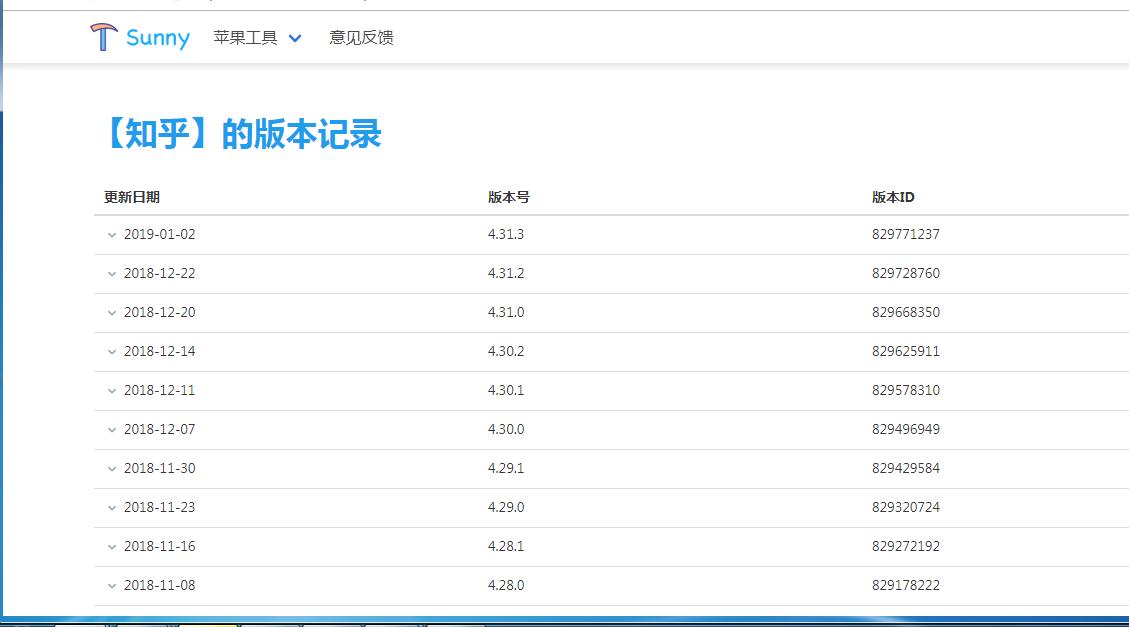This screenshot has height=627, width=1129.
Task: Click the expand arrow on the 2018-12-20 row
Action: coord(111,312)
